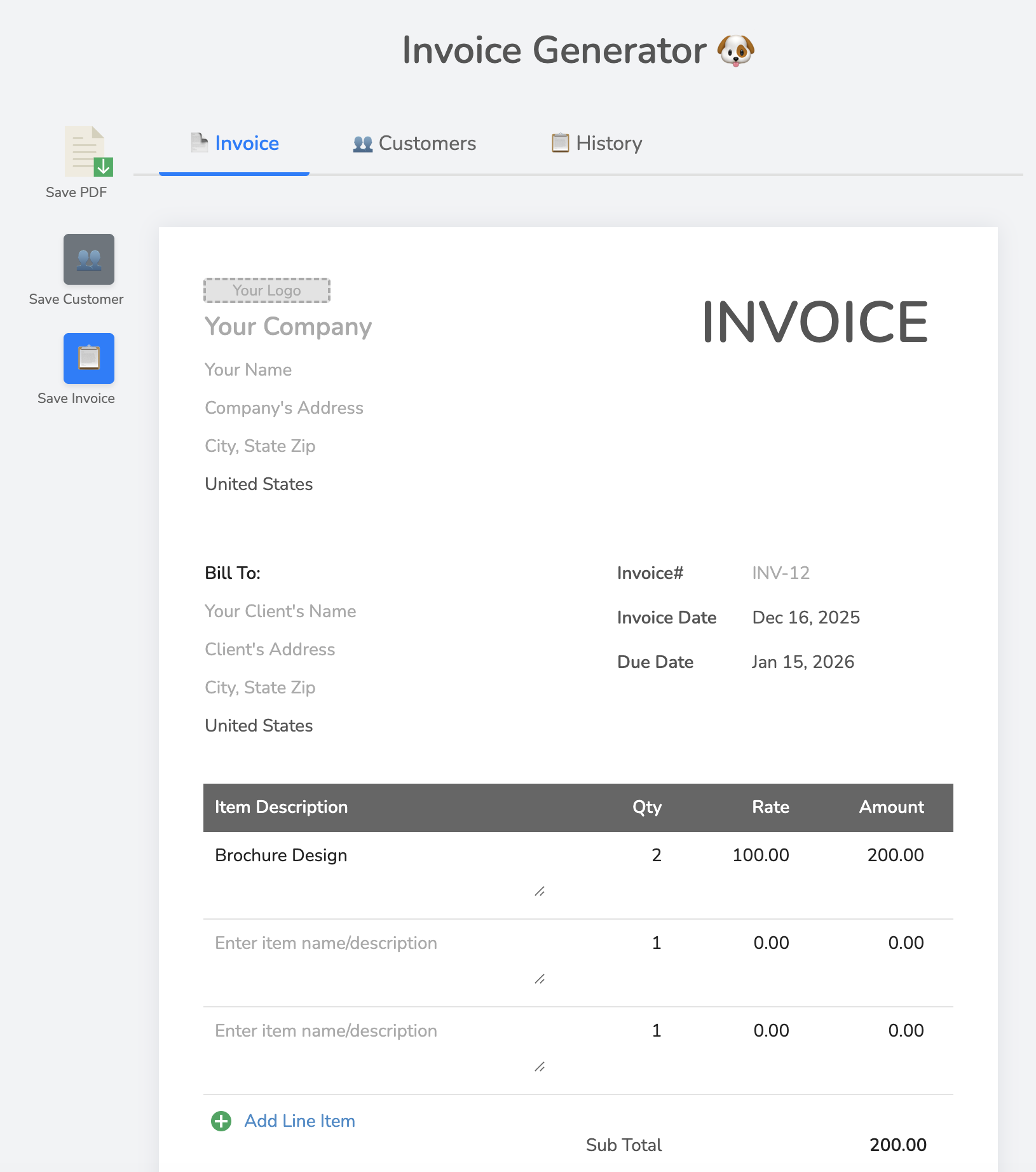This screenshot has height=1172, width=1036.
Task: Click the Qty value 2 for Brochure Design
Action: click(x=656, y=855)
